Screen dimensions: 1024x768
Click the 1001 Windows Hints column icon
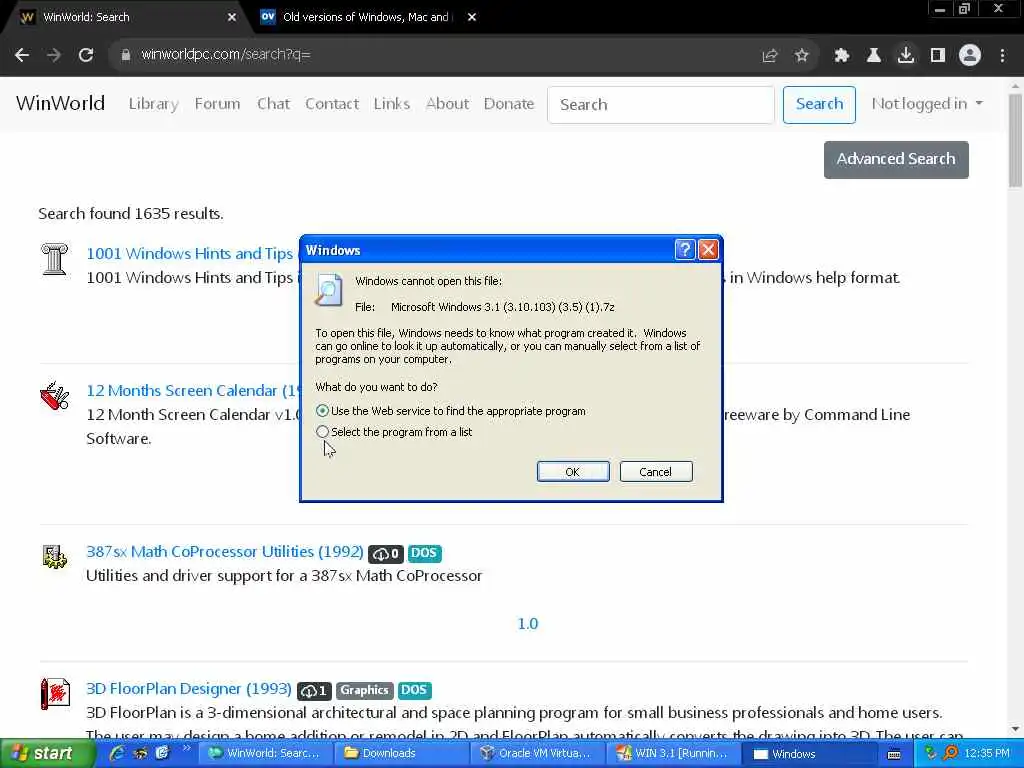click(x=54, y=259)
